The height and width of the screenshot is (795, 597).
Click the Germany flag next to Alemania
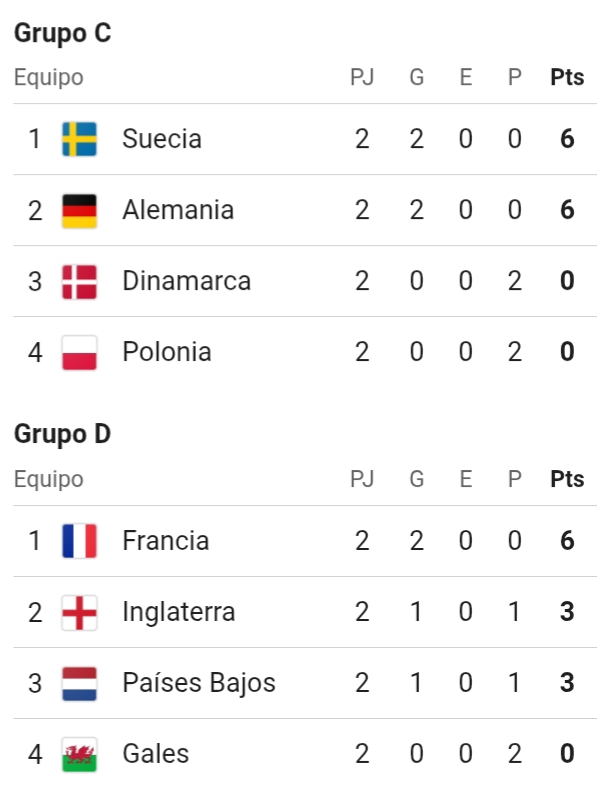point(79,210)
